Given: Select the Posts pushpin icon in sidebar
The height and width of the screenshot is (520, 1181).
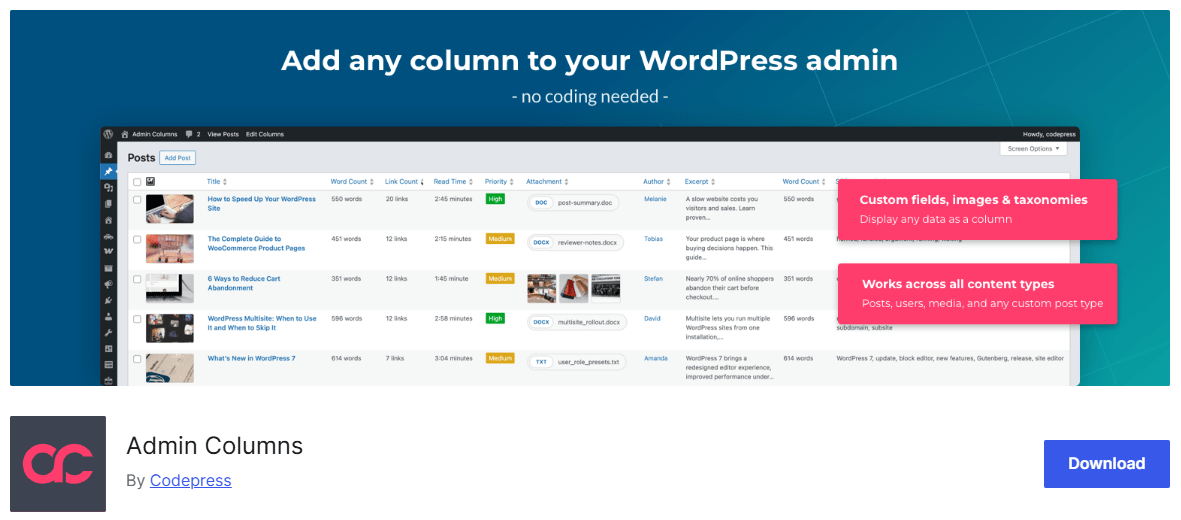Looking at the screenshot, I should click(x=108, y=171).
